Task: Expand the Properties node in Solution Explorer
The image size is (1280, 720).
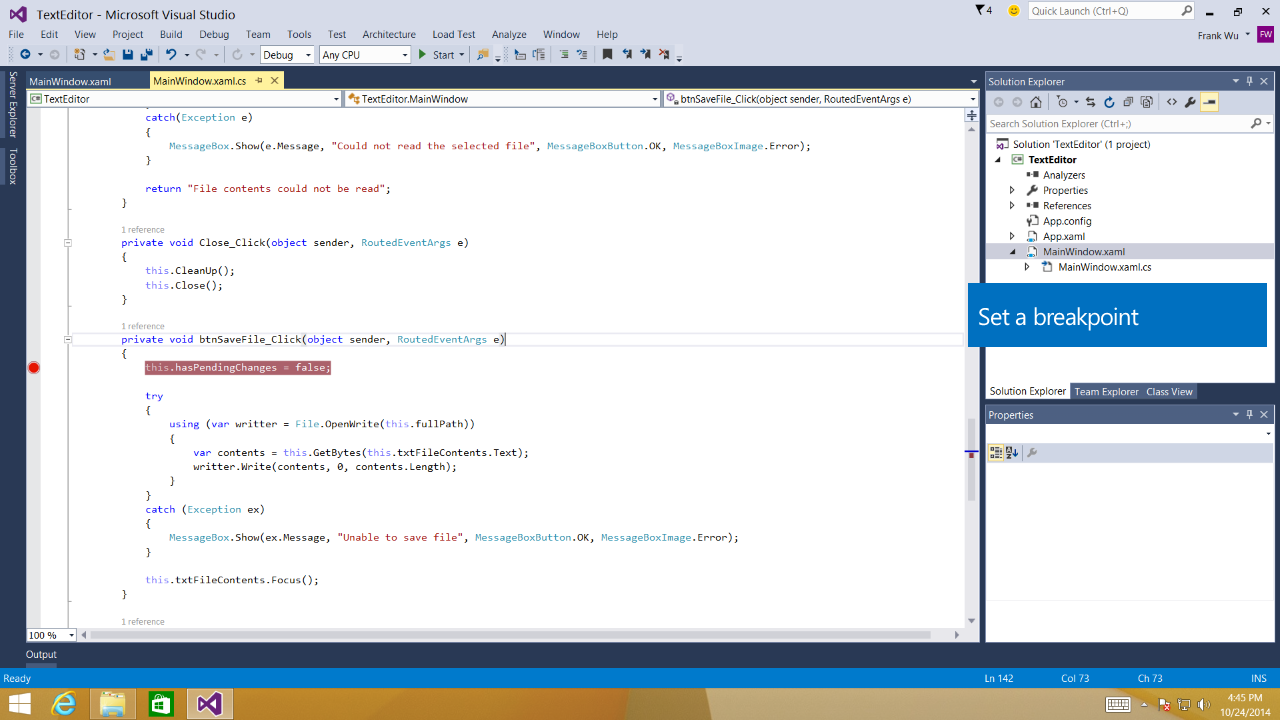Action: click(x=1012, y=190)
